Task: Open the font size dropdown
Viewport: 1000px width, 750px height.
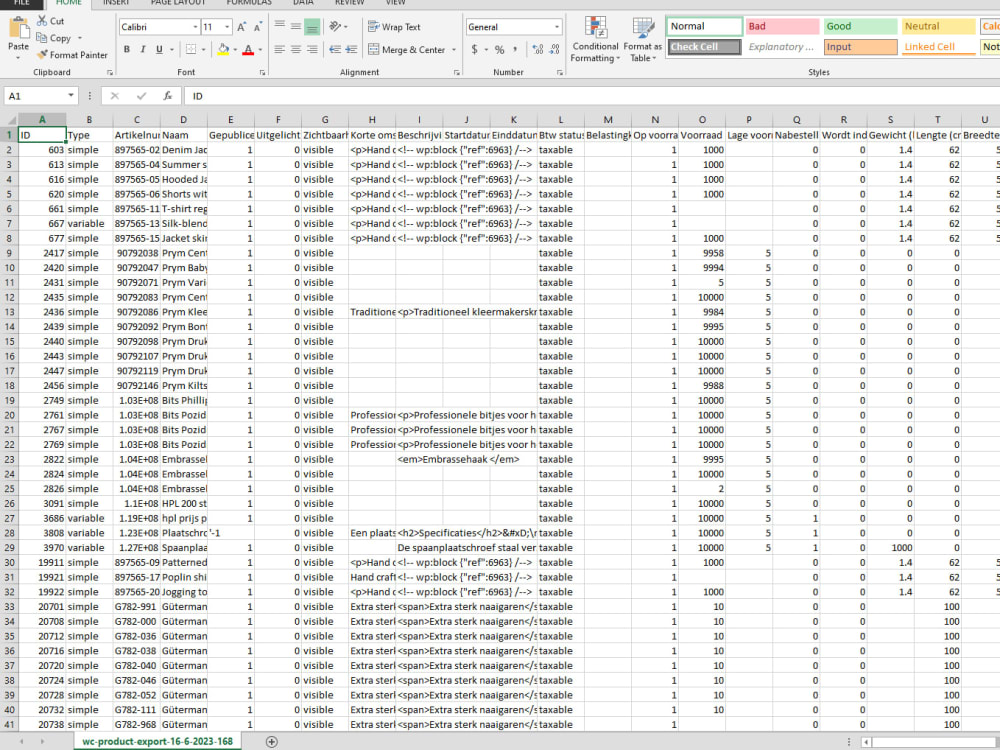Action: [x=227, y=27]
